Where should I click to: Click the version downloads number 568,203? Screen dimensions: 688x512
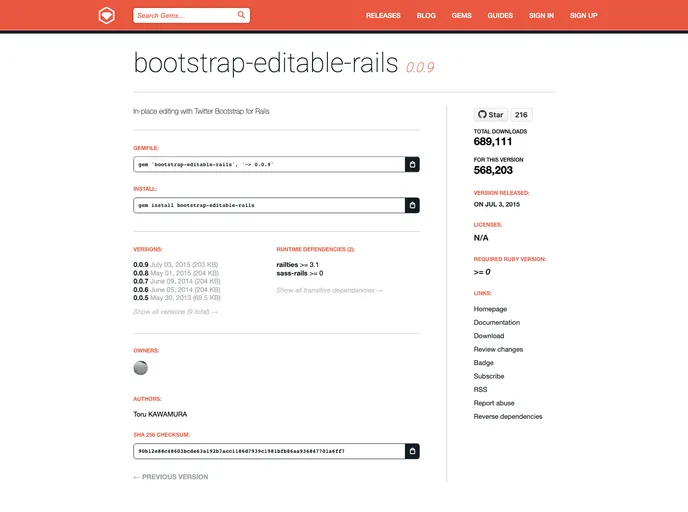pos(493,170)
